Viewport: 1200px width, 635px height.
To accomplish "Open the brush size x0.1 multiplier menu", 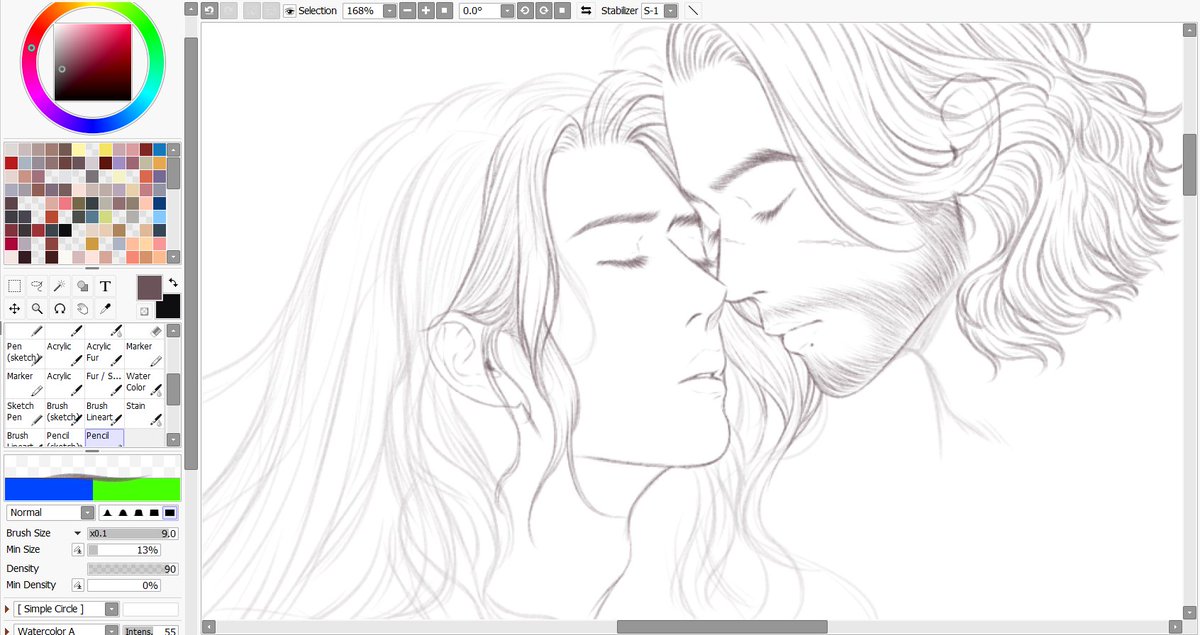I will [x=77, y=533].
